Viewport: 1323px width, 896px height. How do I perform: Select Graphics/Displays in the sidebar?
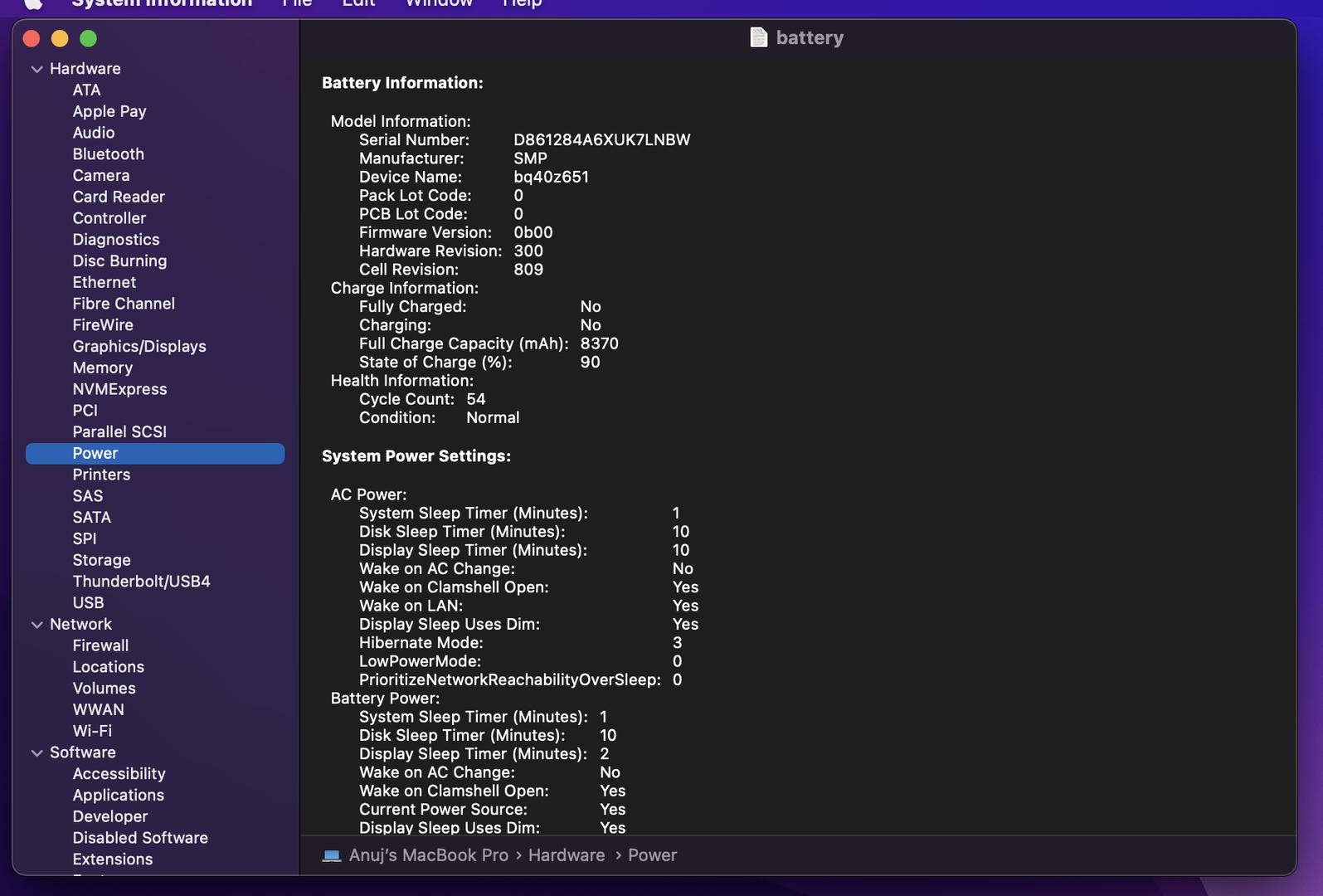point(139,347)
